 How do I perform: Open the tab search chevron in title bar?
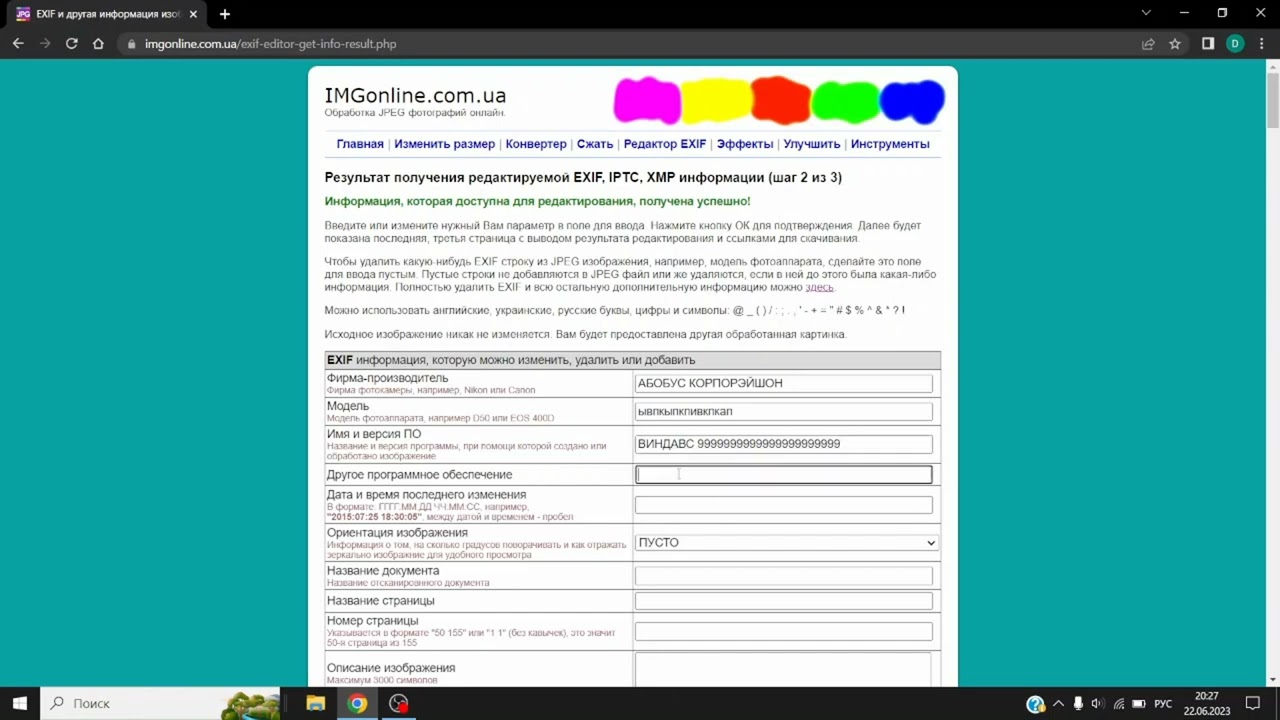coord(1146,13)
